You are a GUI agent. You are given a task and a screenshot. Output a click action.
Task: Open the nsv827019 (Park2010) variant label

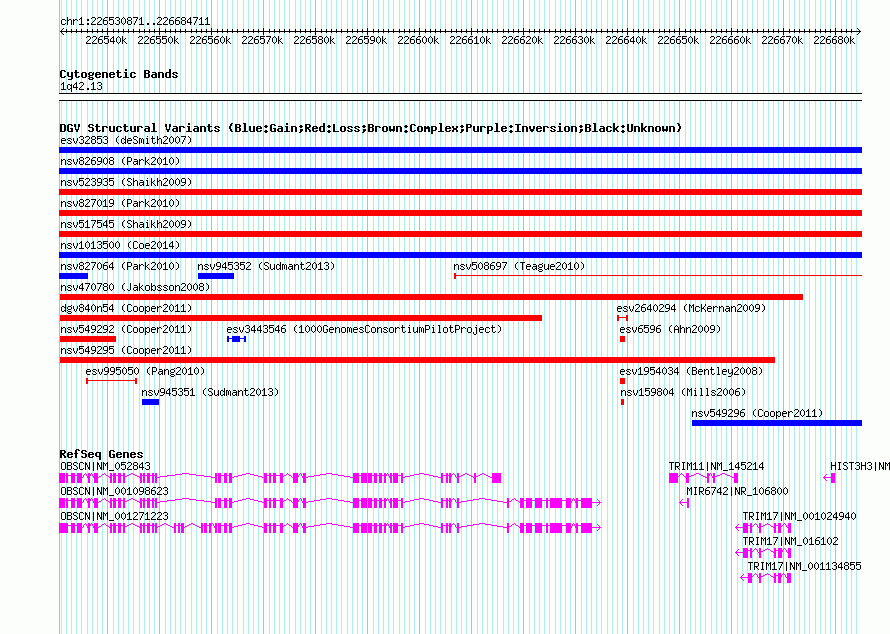pyautogui.click(x=120, y=203)
